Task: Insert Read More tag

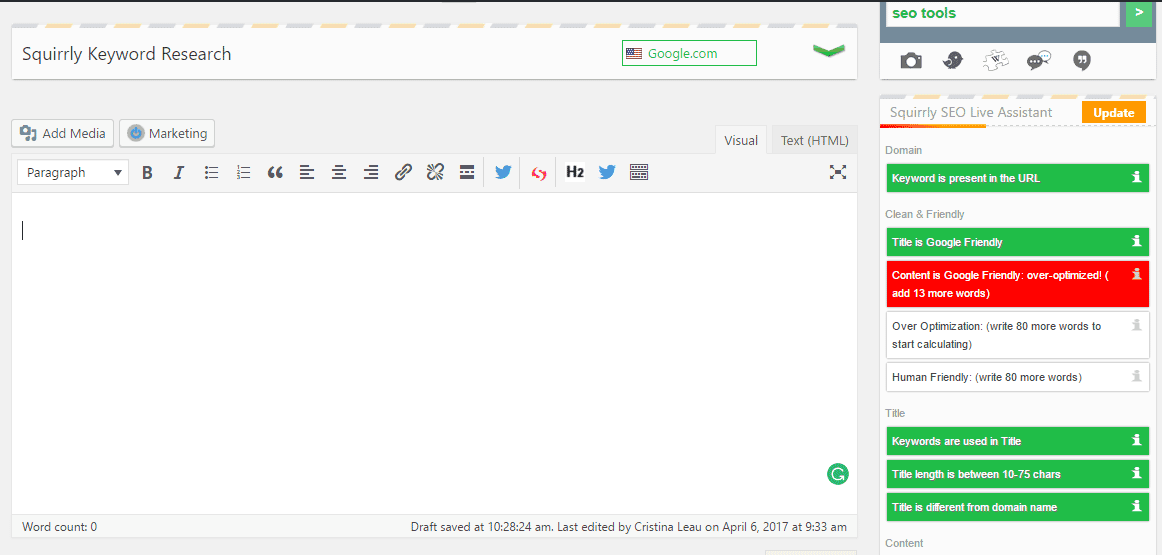Action: [466, 173]
